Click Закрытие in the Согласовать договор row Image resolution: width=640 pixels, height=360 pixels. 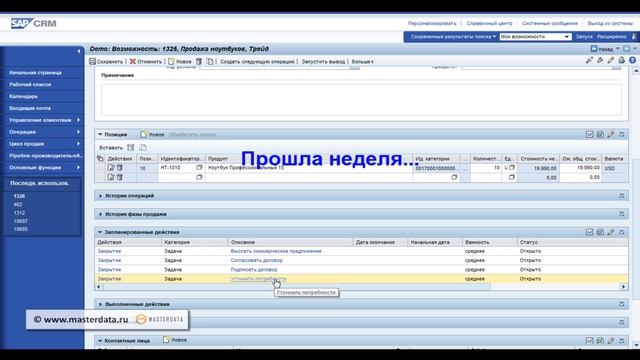[109, 260]
